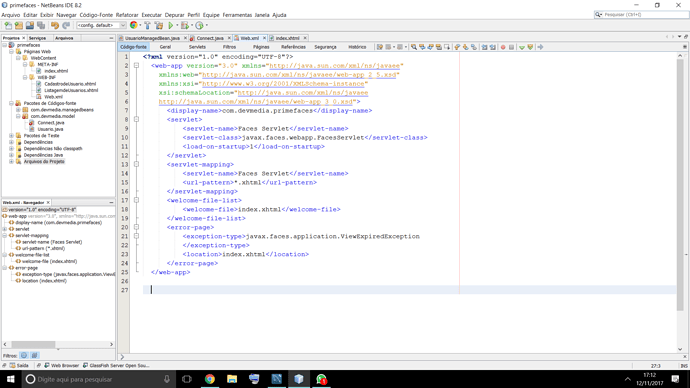Collapse the servlet fold marker at line 8
Viewport: 690px width, 388px height.
tap(136, 119)
